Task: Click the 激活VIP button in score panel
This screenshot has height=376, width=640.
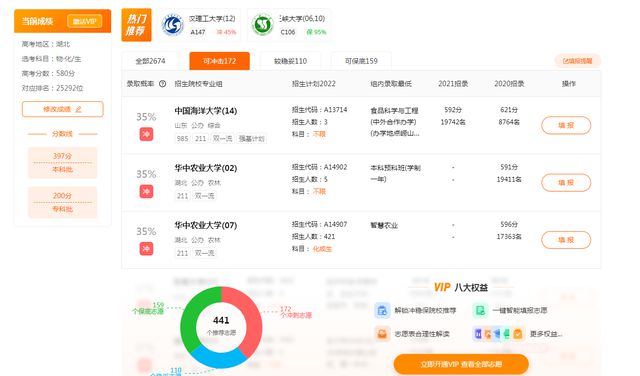Action: coord(84,21)
